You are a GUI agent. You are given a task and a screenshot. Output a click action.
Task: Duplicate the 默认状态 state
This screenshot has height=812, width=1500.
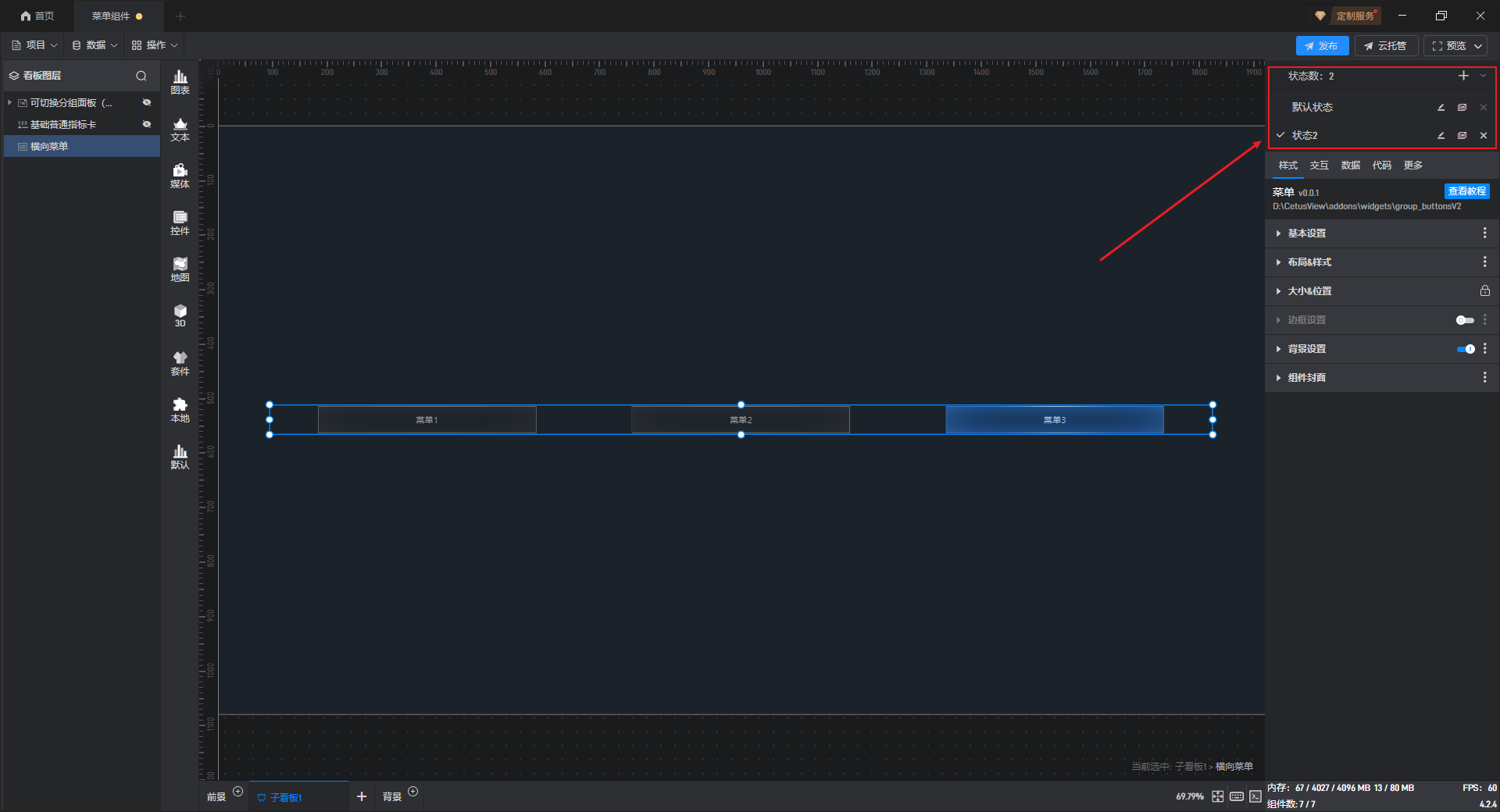[1462, 108]
